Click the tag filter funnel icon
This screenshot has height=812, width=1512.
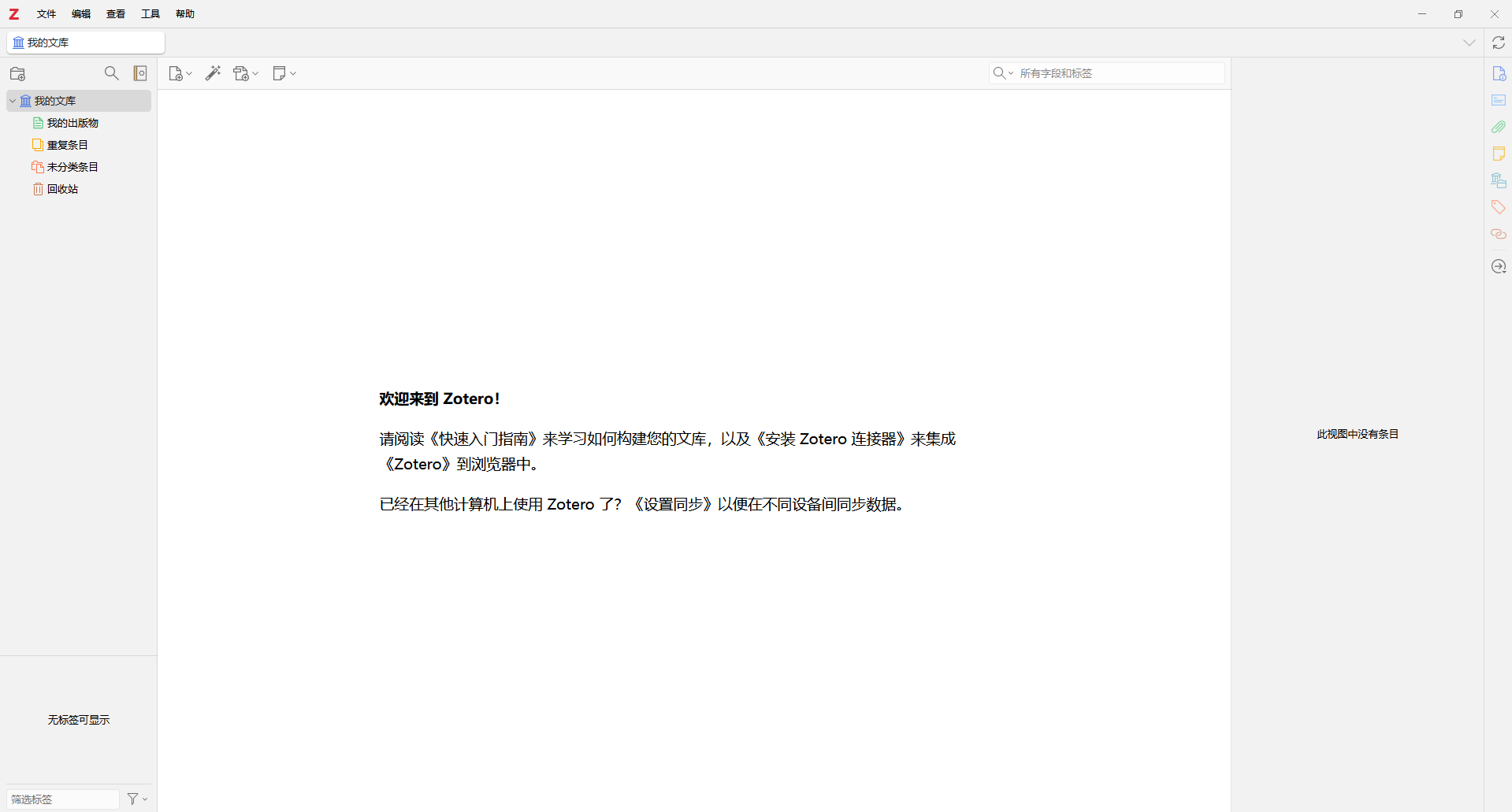coord(132,799)
